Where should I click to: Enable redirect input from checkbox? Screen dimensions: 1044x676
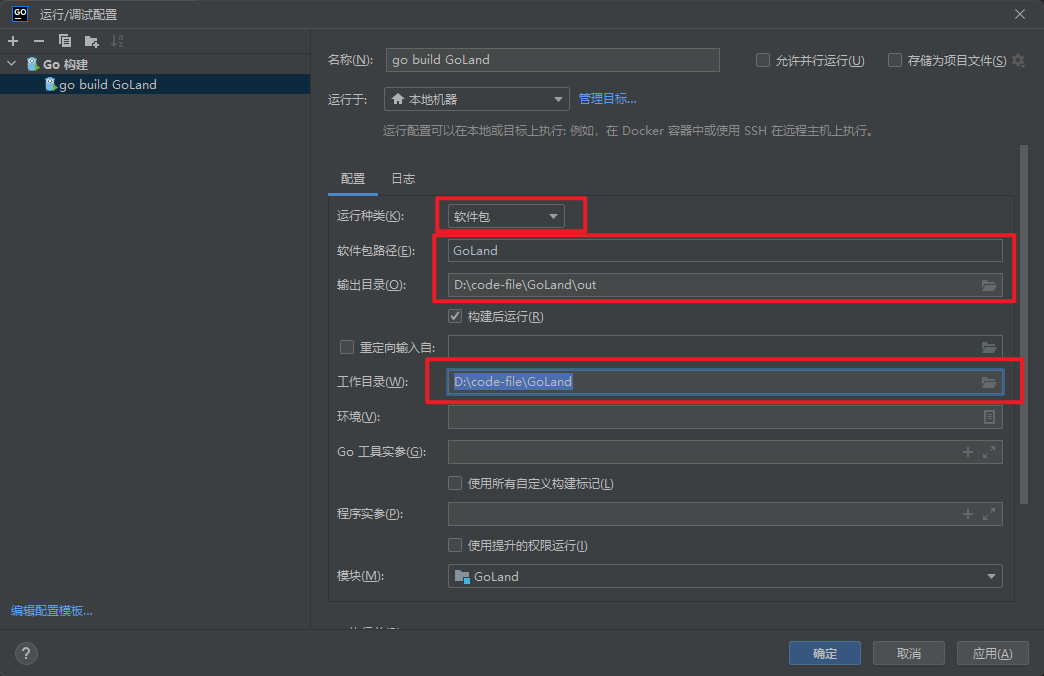click(346, 347)
